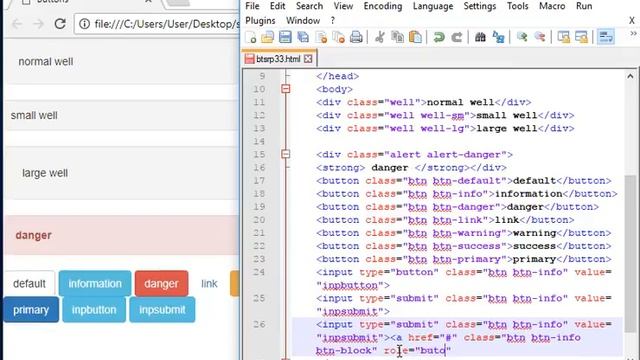Click the inpsubmit button in browser
This screenshot has height=360, width=640.
coord(162,310)
